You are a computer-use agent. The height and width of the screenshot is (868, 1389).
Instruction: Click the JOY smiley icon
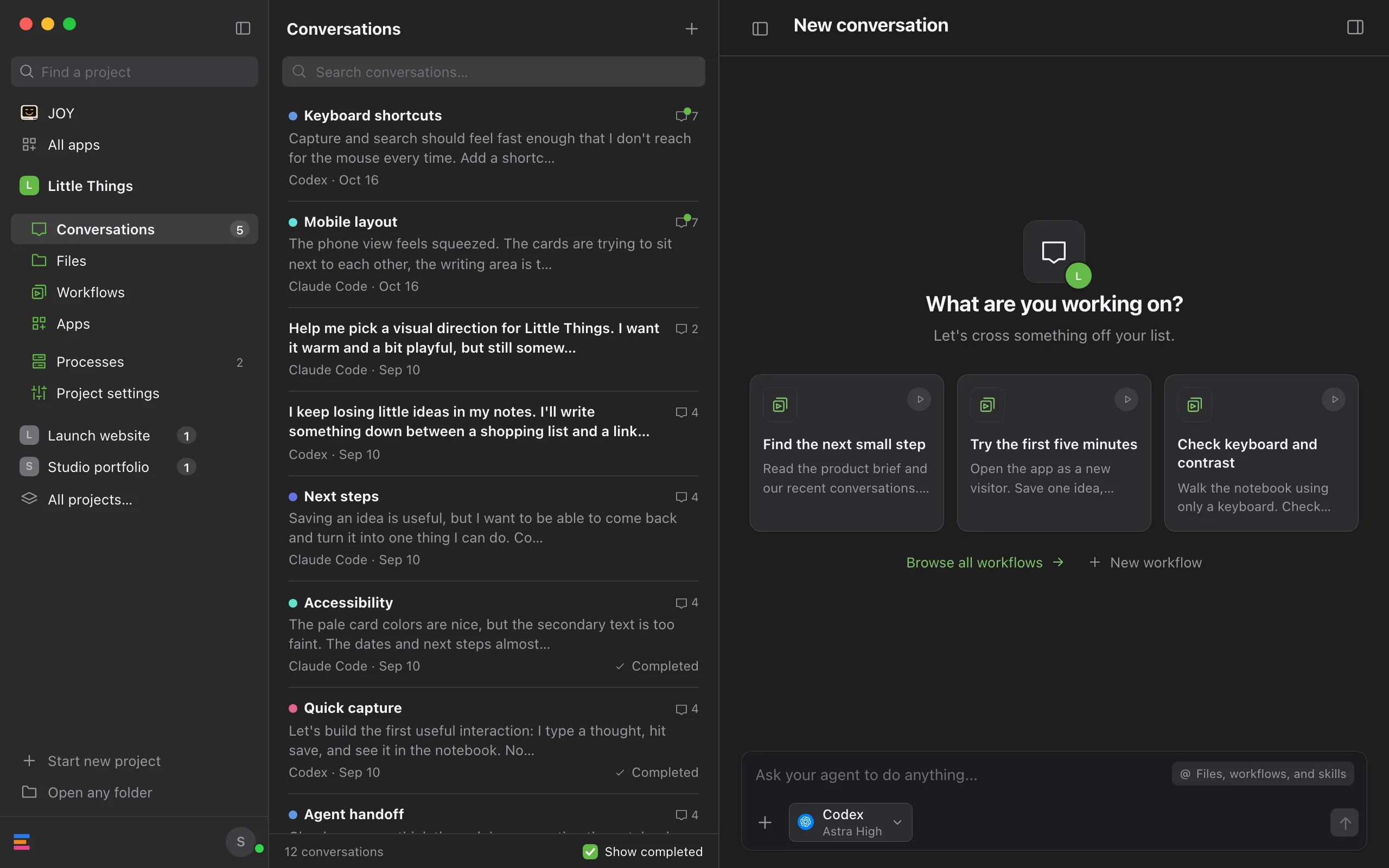click(29, 112)
